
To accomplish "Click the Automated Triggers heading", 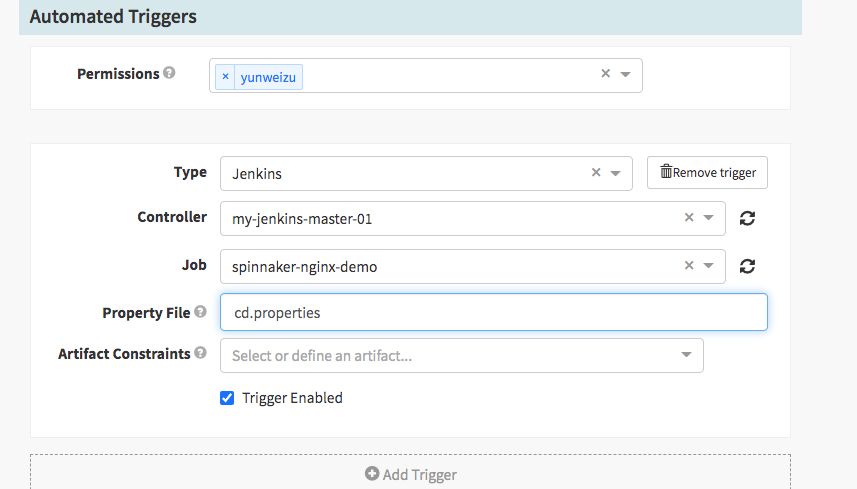I will [113, 16].
